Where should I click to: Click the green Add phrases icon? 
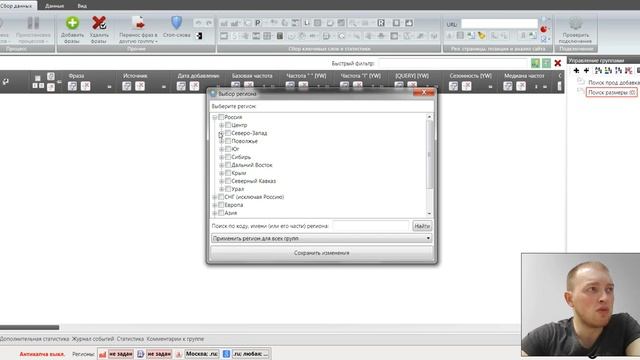(72, 23)
